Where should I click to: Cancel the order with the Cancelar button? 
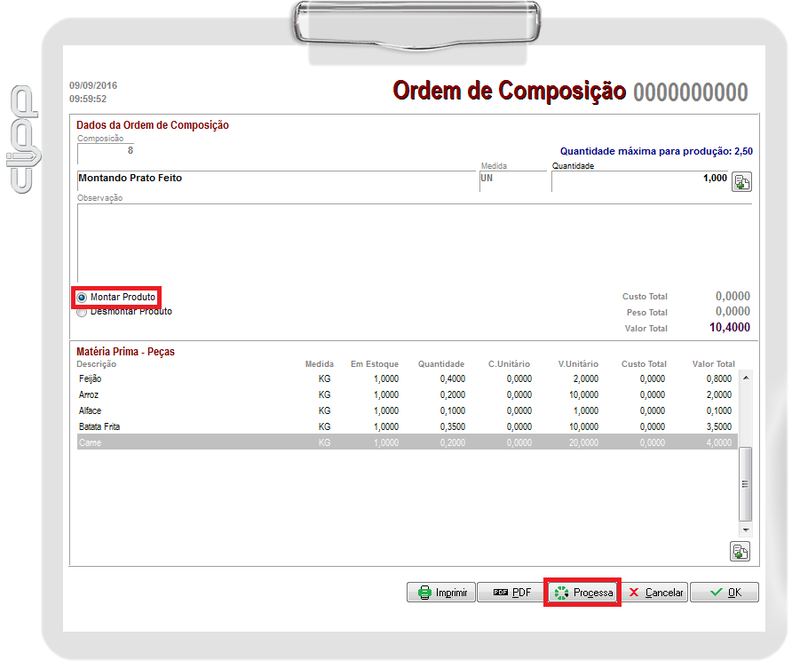click(x=655, y=592)
